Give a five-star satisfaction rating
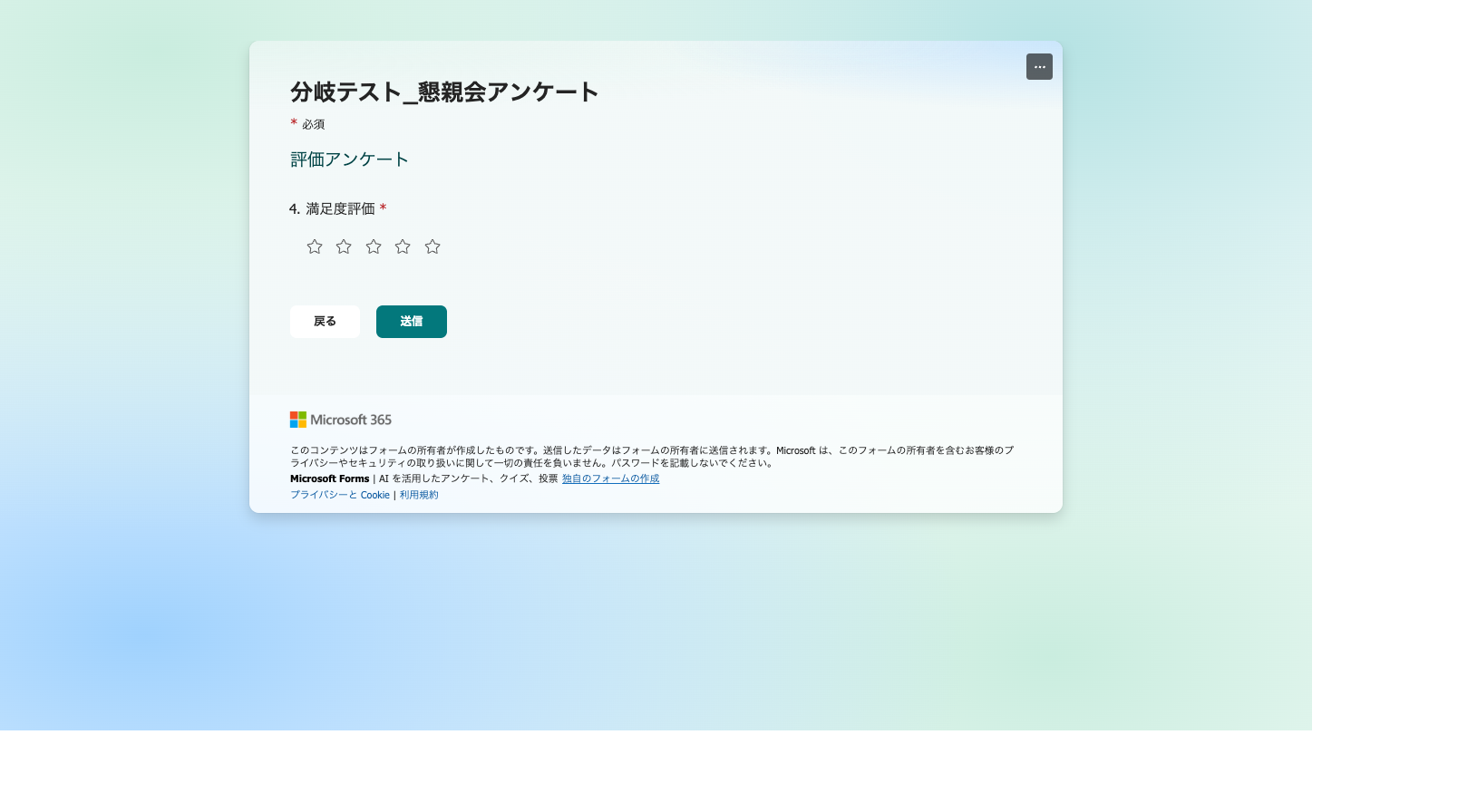The width and height of the screenshot is (1458, 812). [x=433, y=246]
